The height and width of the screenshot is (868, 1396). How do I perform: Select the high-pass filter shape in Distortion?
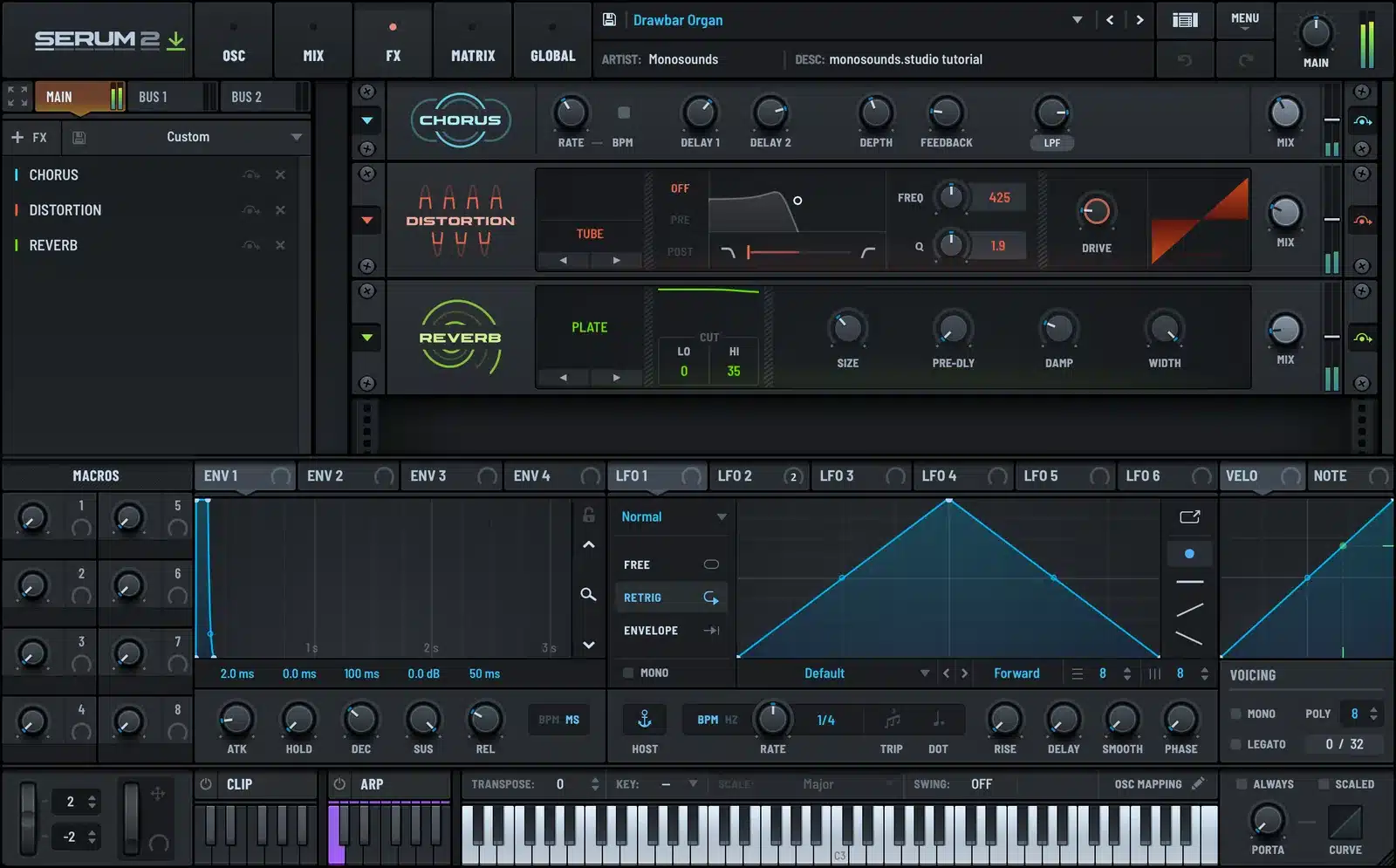coord(868,252)
